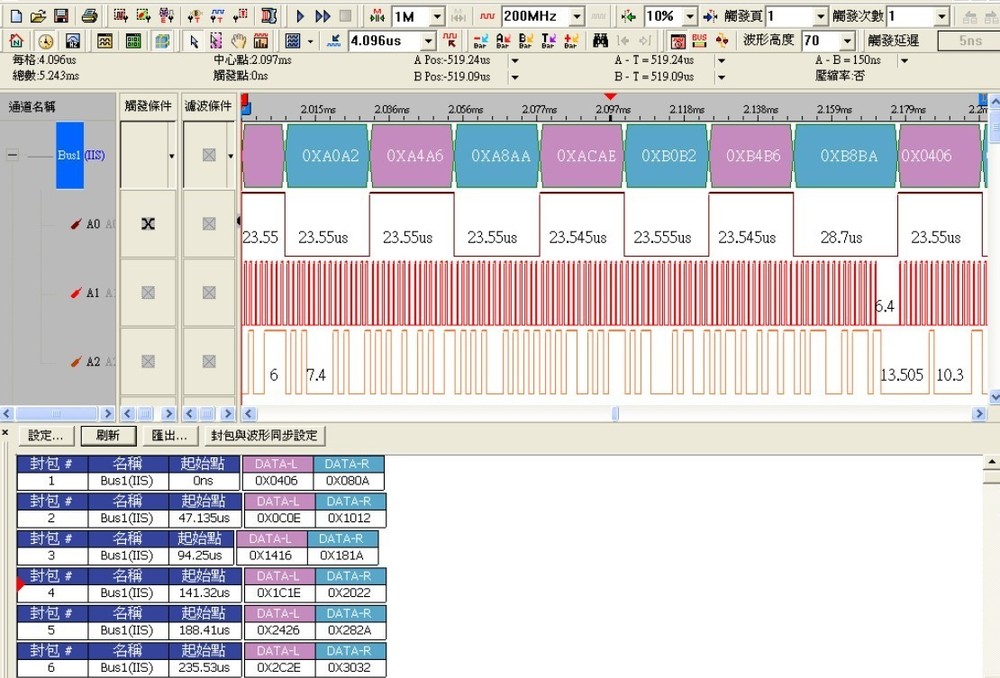Save using the floppy disk icon
This screenshot has height=678, width=1000.
point(61,16)
